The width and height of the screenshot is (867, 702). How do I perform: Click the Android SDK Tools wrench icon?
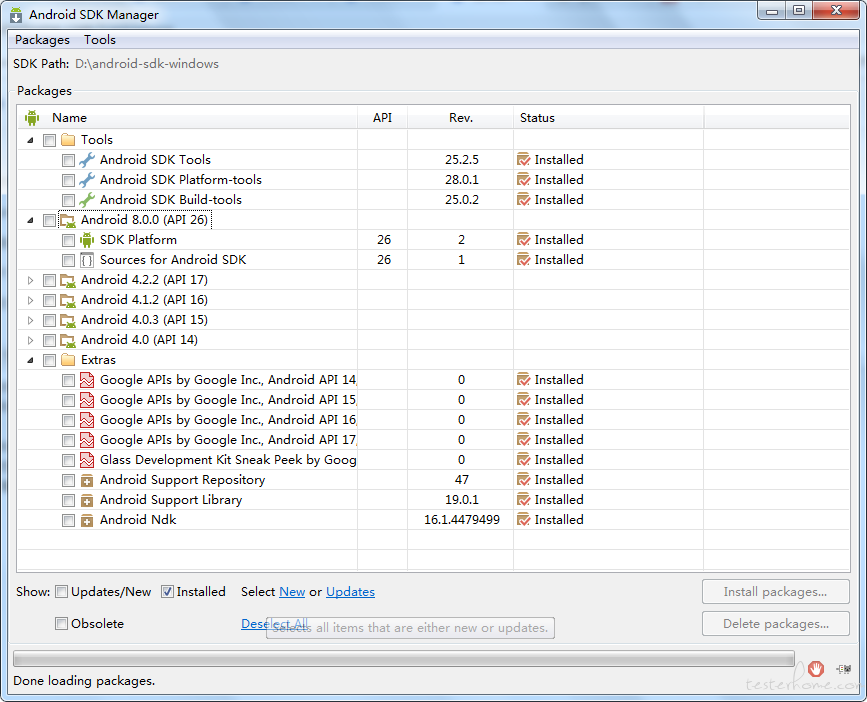point(87,160)
